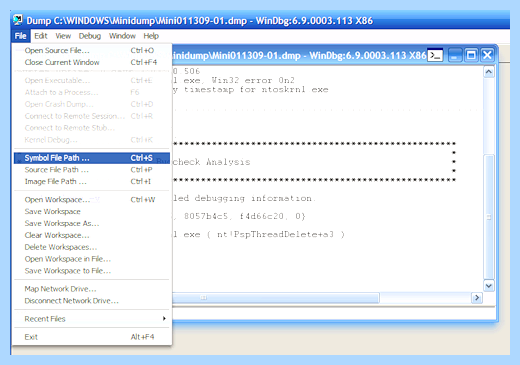
Task: Click the vertical scrollbar thumb
Action: click(489, 217)
